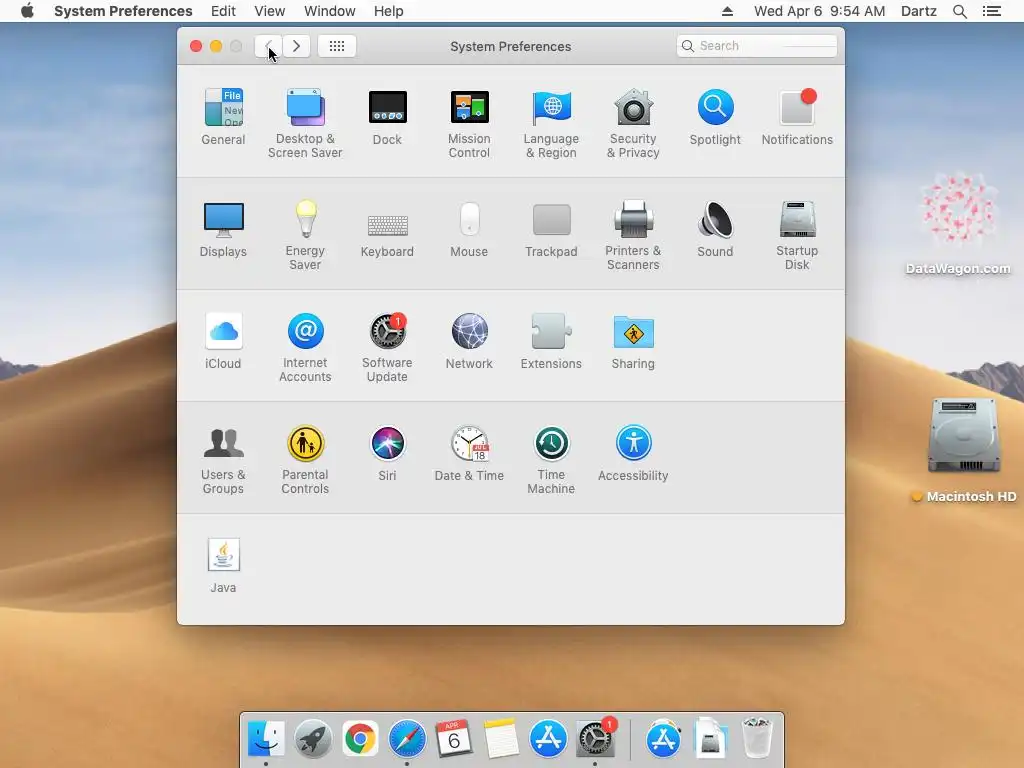Open Notifications preferences
The image size is (1024, 768).
(797, 116)
